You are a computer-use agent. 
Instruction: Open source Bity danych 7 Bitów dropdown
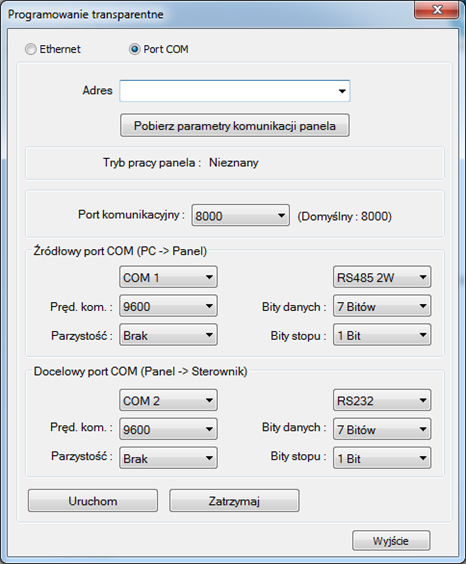[382, 306]
